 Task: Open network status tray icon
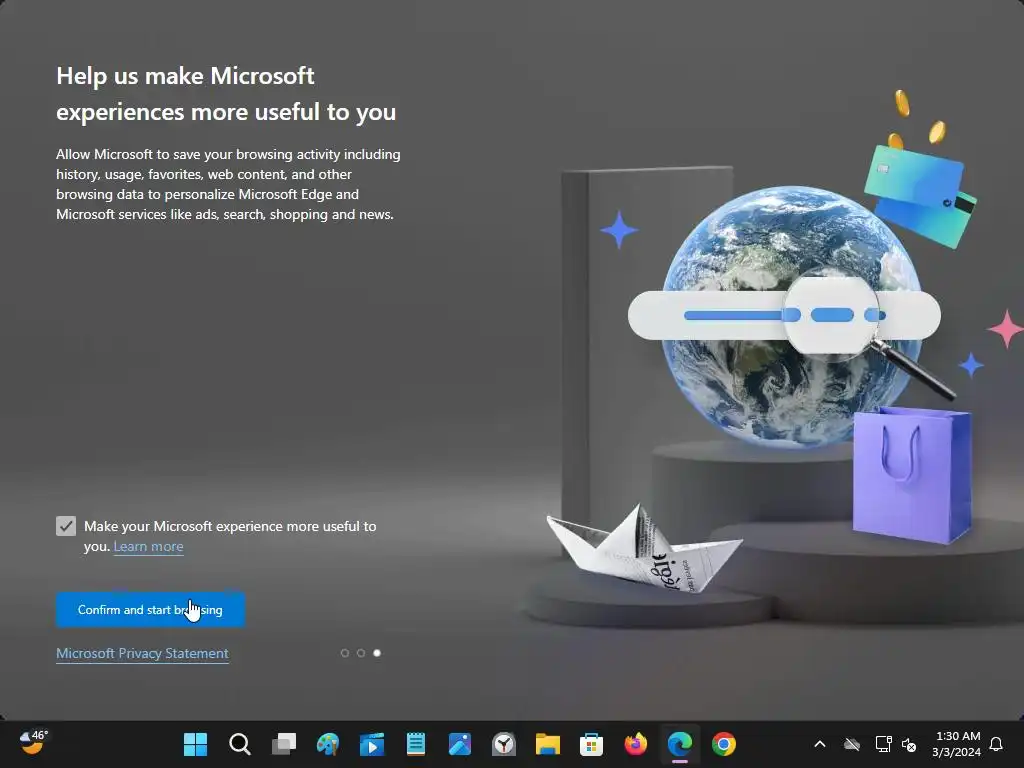click(884, 744)
